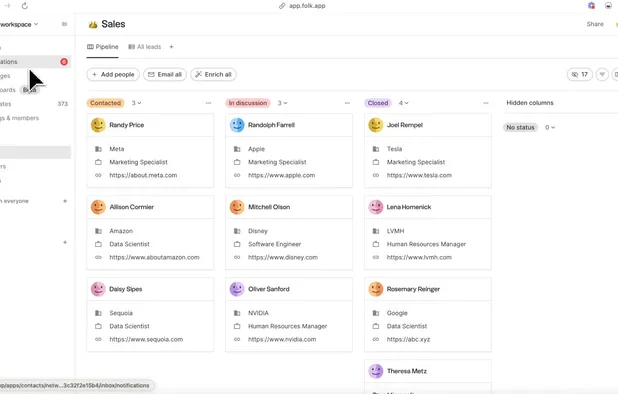Open Allison Cormier's smiley avatar
618x394 pixels.
tap(98, 207)
